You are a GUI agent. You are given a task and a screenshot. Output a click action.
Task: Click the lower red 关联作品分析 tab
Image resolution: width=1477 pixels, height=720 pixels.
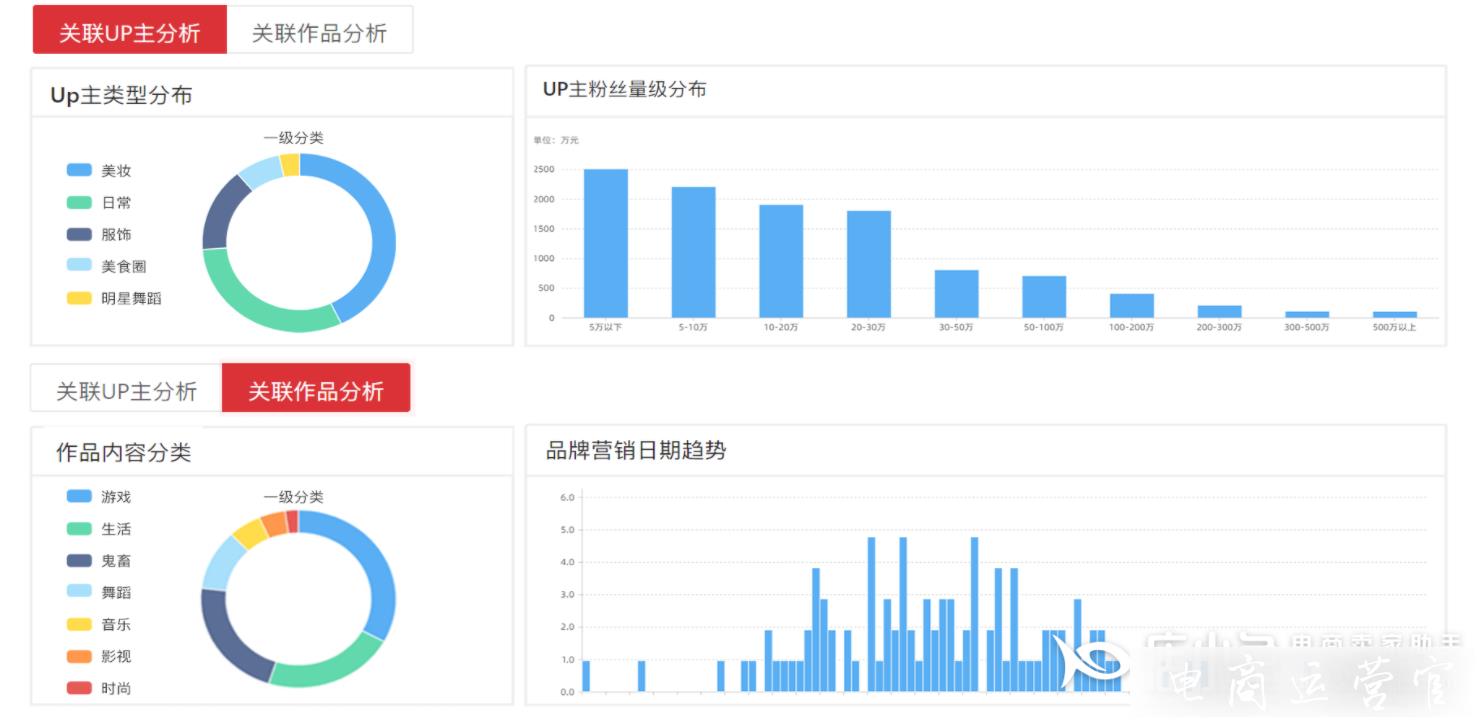pos(315,390)
